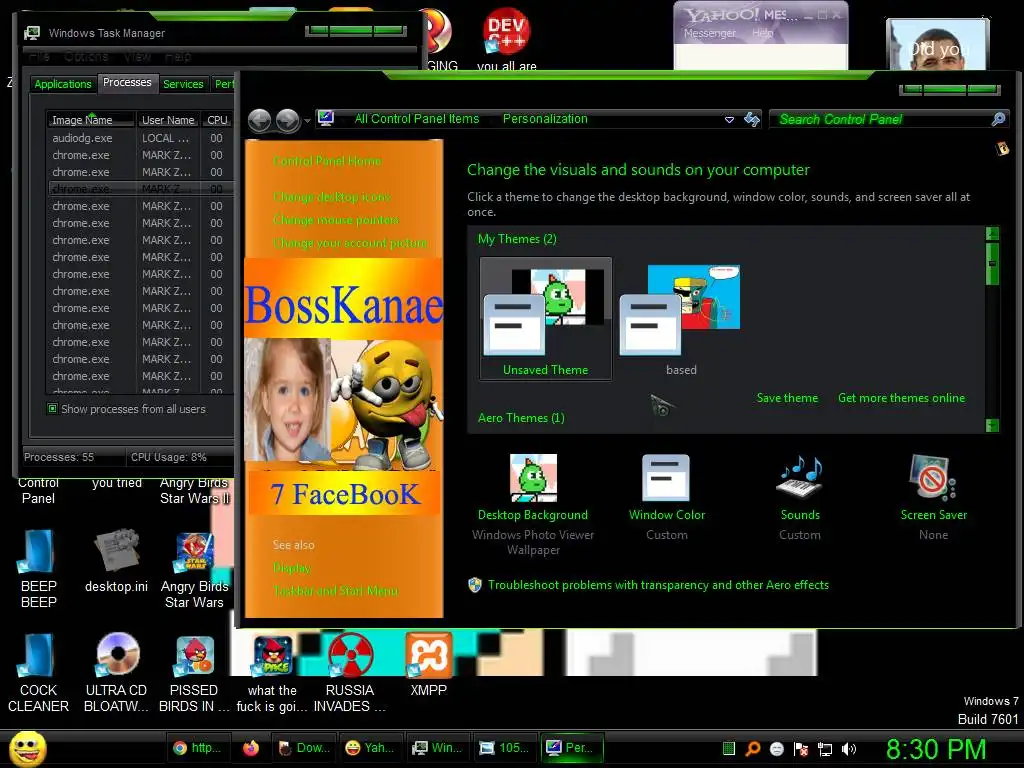Click the 8:30 PM taskbar clock

[x=936, y=749]
